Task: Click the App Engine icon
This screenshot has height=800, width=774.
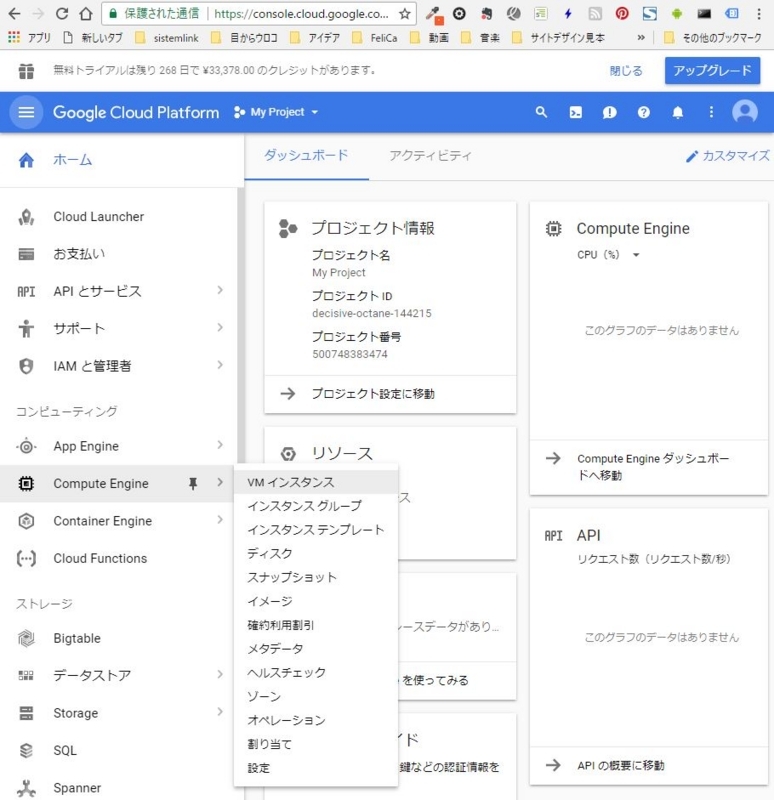Action: point(26,446)
